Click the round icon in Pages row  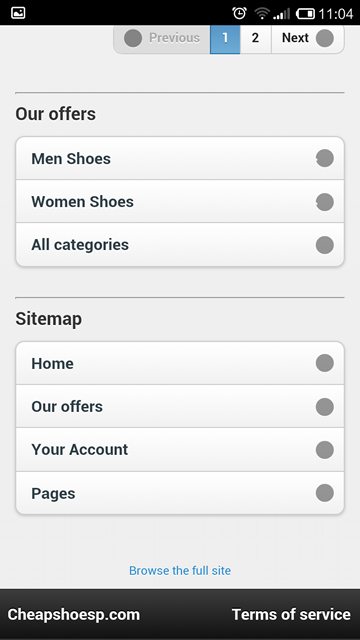point(324,493)
